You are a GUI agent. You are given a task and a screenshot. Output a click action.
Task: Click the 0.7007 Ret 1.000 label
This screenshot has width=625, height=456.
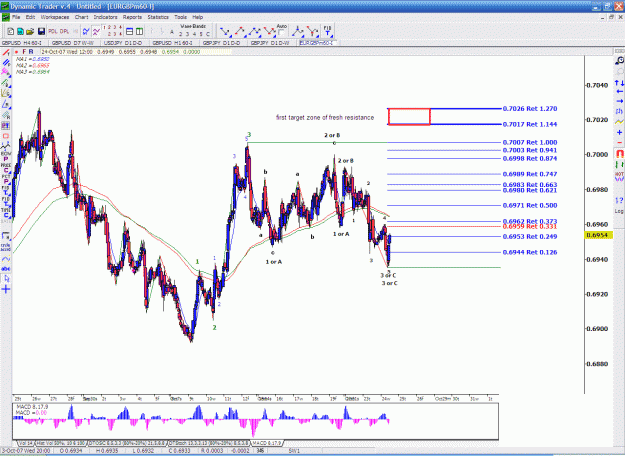[530, 142]
